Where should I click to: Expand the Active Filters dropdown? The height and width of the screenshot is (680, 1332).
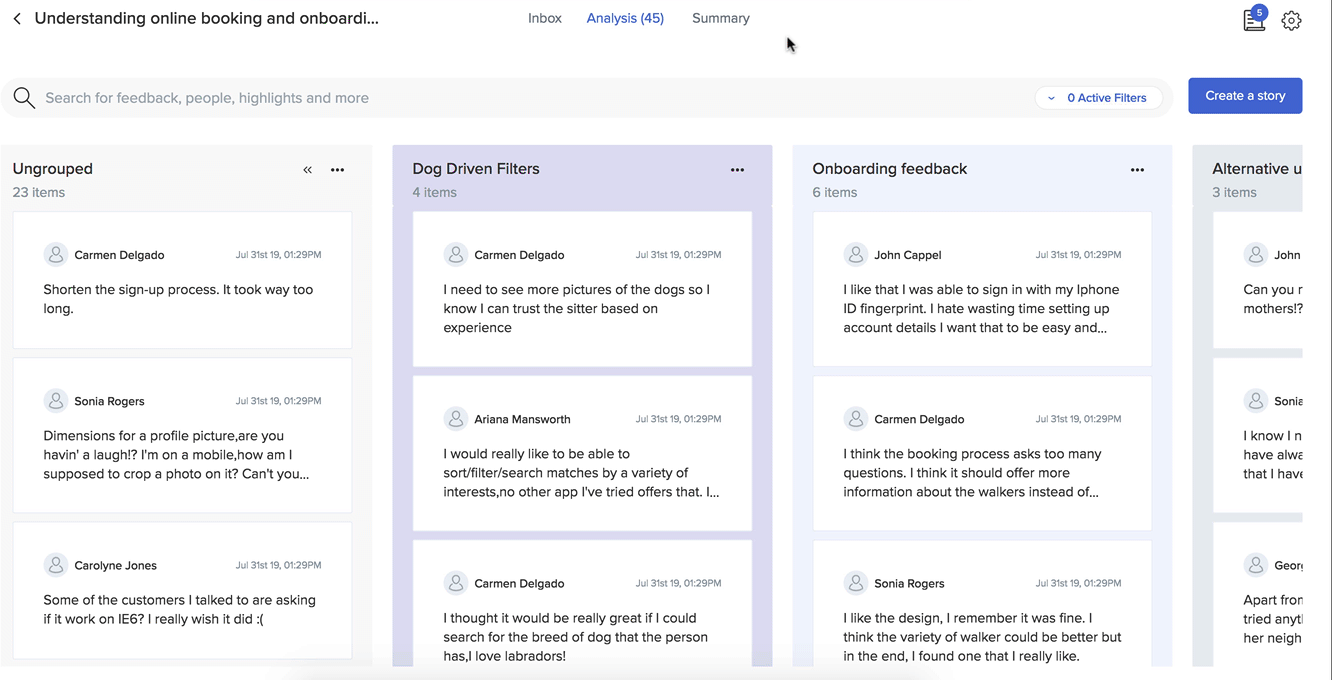pos(1098,98)
